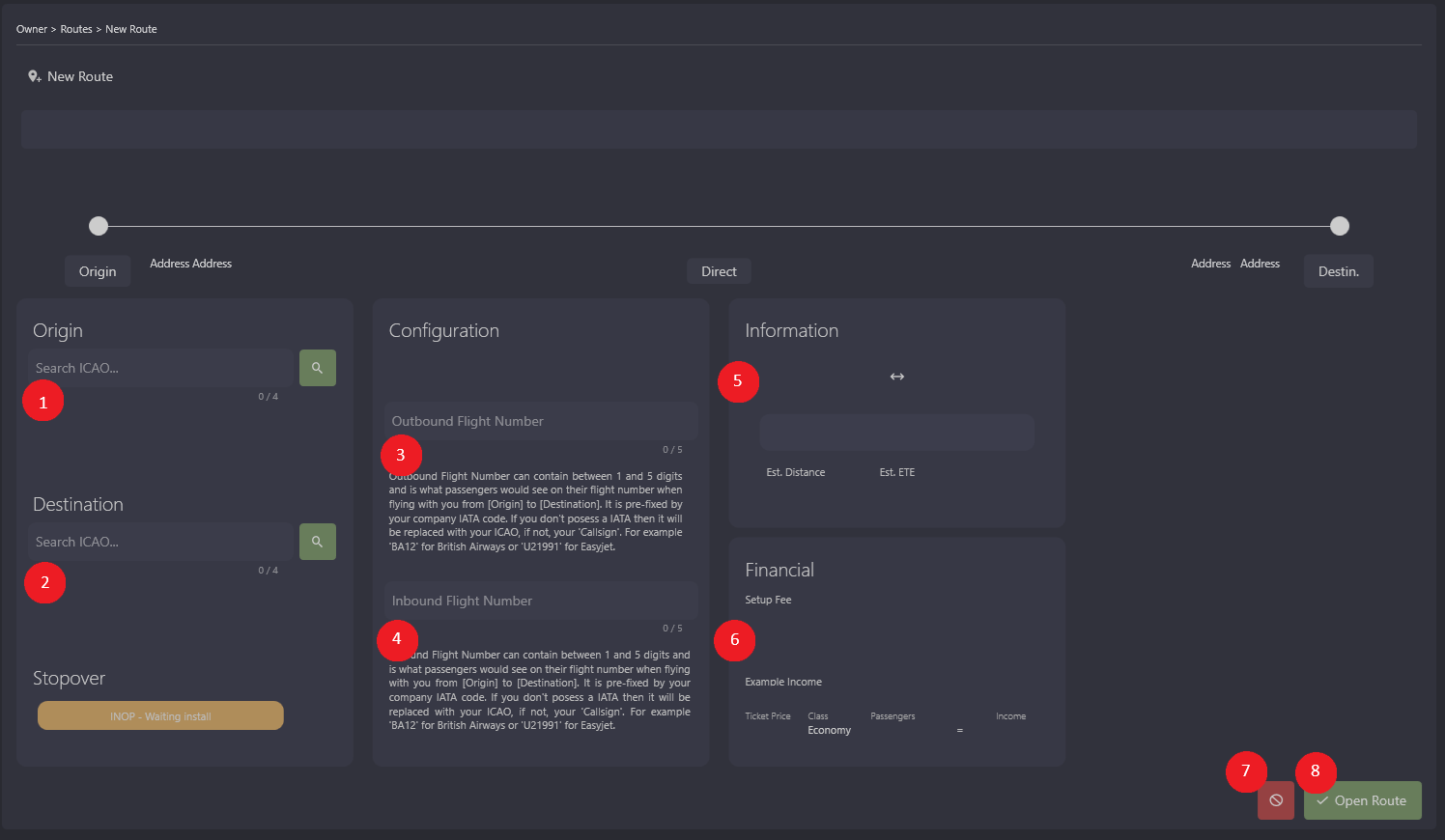
Task: Click the map pin icon beside New Route heading
Action: coord(34,76)
